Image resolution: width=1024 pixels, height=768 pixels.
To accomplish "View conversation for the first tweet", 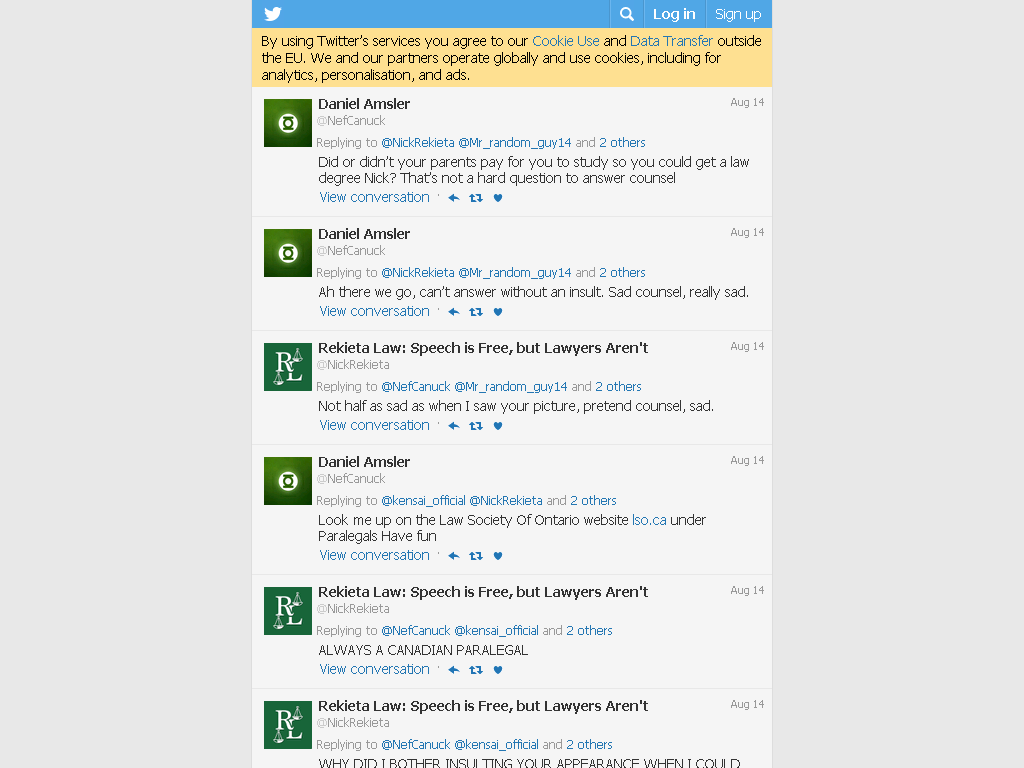I will [x=374, y=197].
